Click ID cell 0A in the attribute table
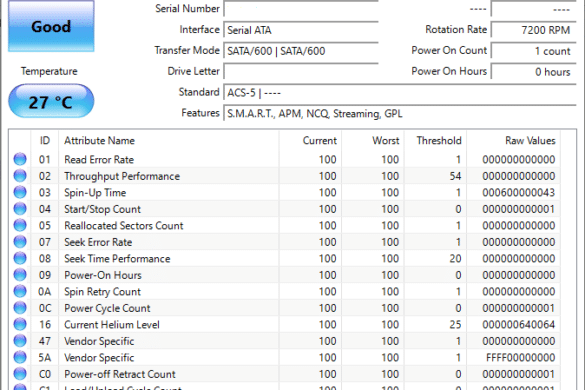The image size is (585, 390). coord(45,291)
